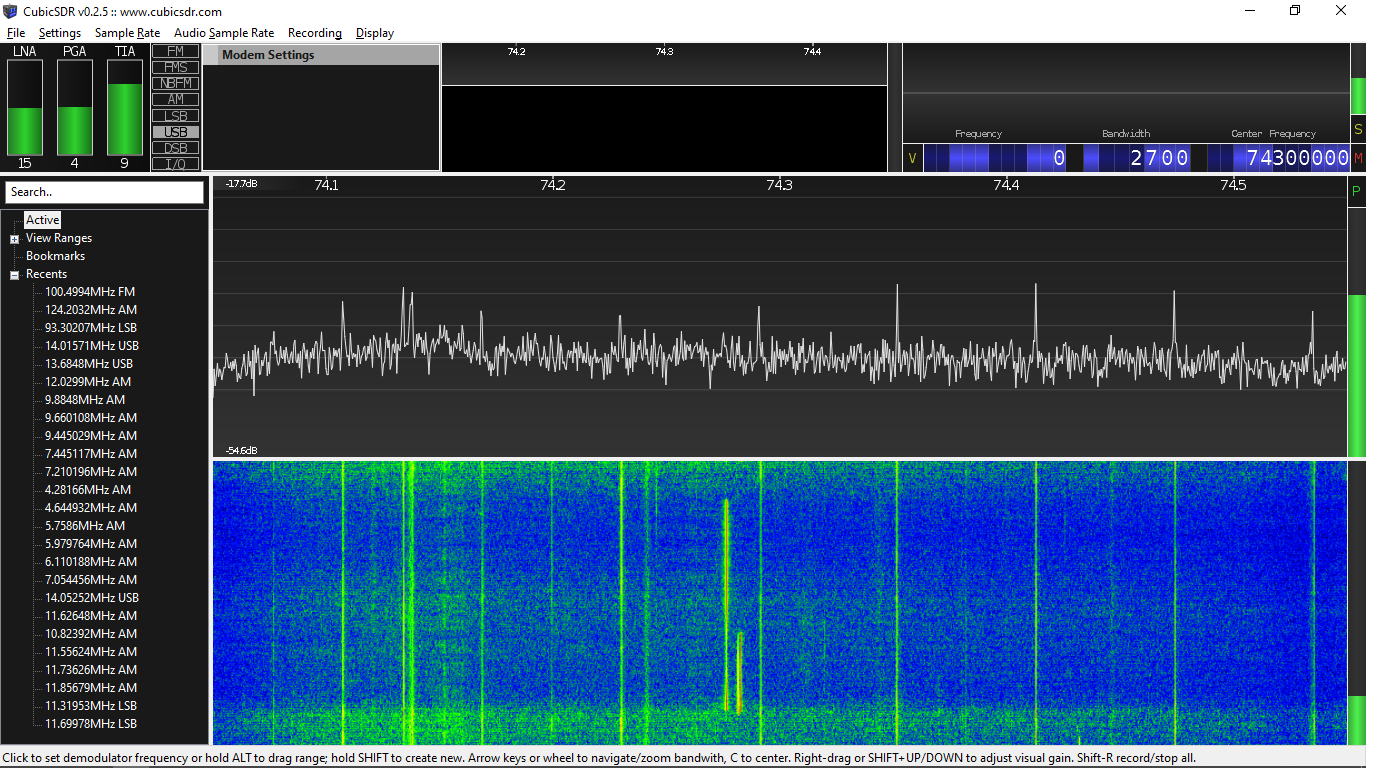Select AM demodulator mode
This screenshot has width=1374, height=776.
point(176,99)
